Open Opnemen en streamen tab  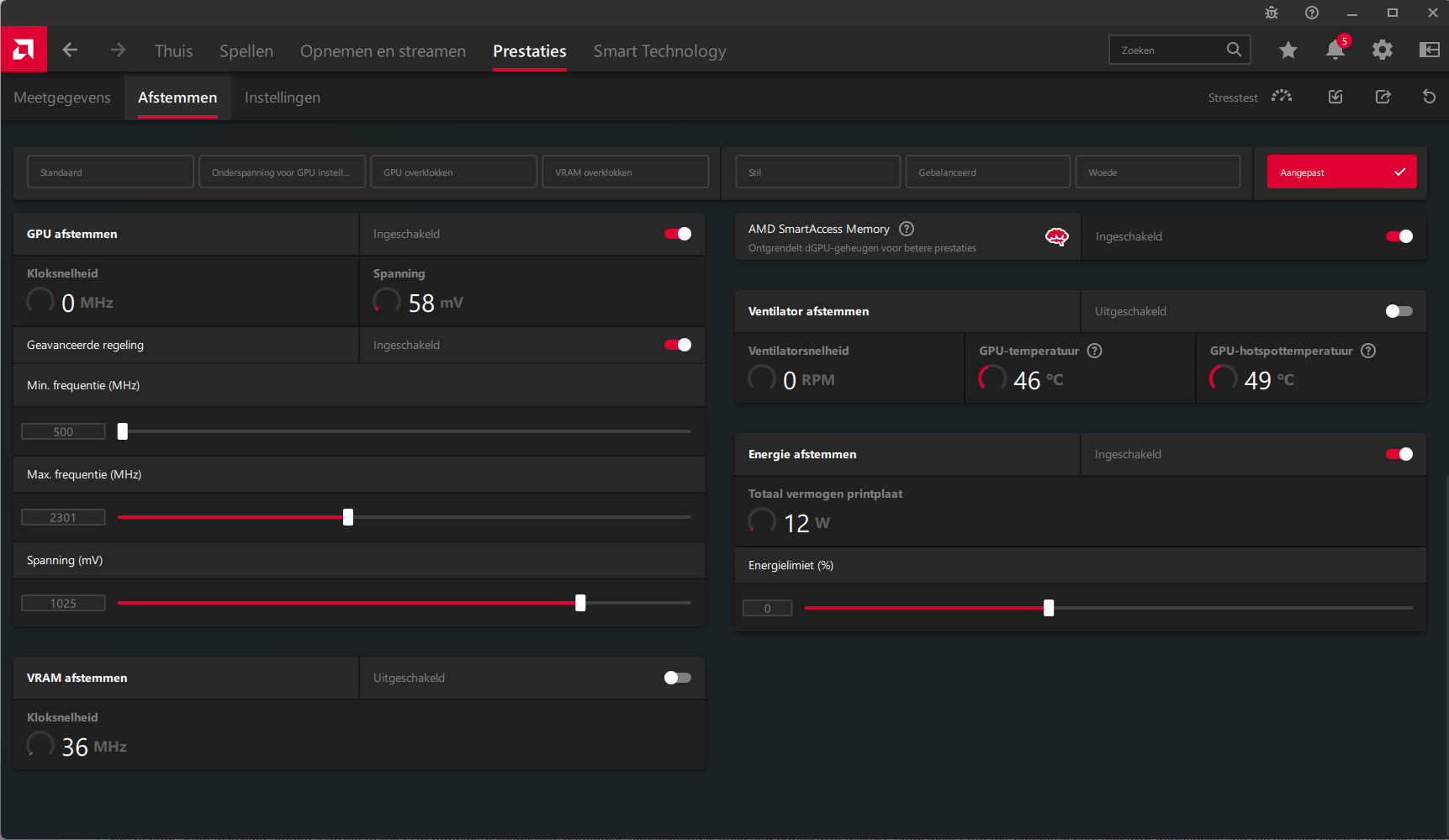point(383,51)
